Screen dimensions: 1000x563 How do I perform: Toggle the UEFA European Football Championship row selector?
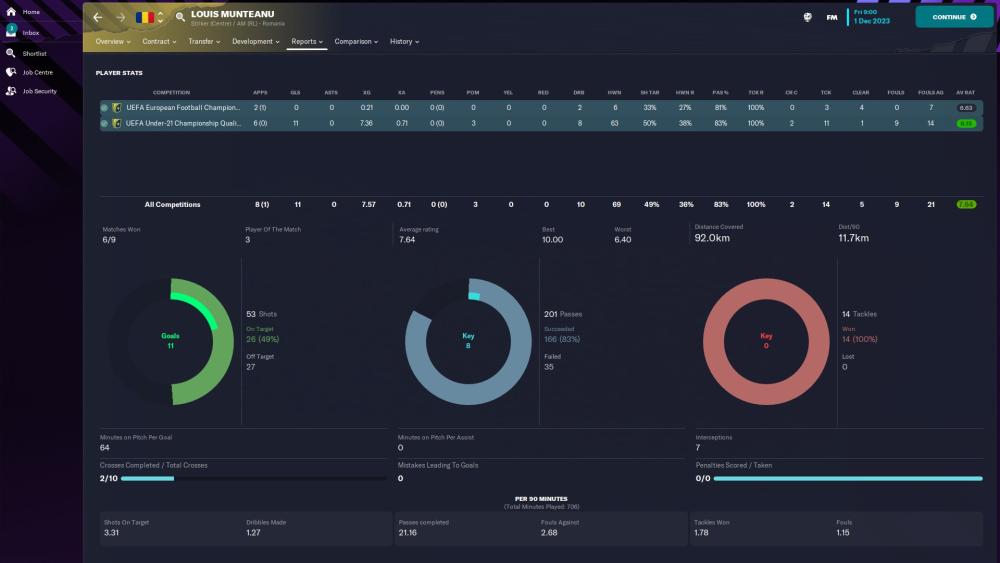tap(104, 107)
